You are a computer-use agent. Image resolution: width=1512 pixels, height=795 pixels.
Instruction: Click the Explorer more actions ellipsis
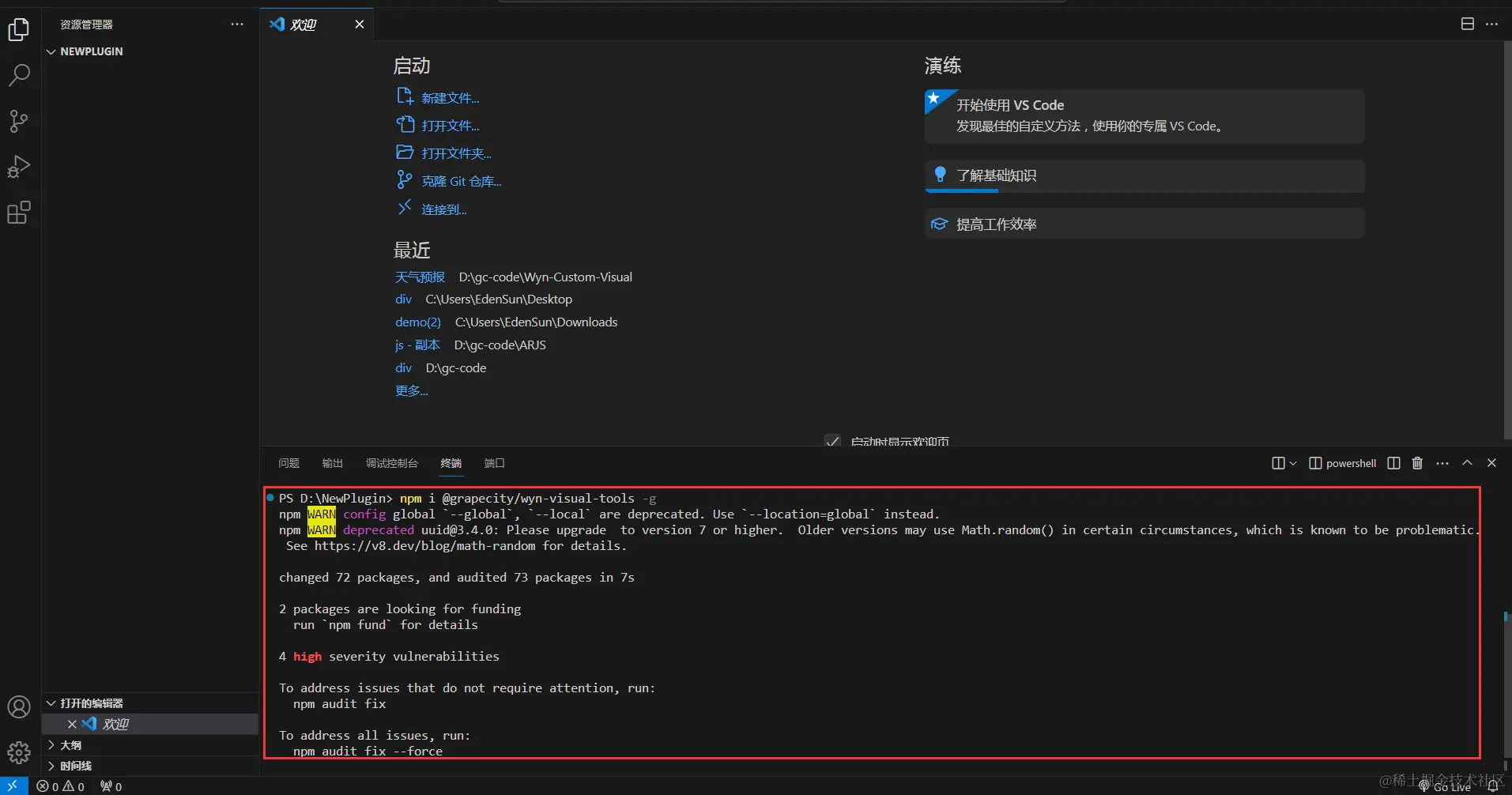[x=237, y=24]
